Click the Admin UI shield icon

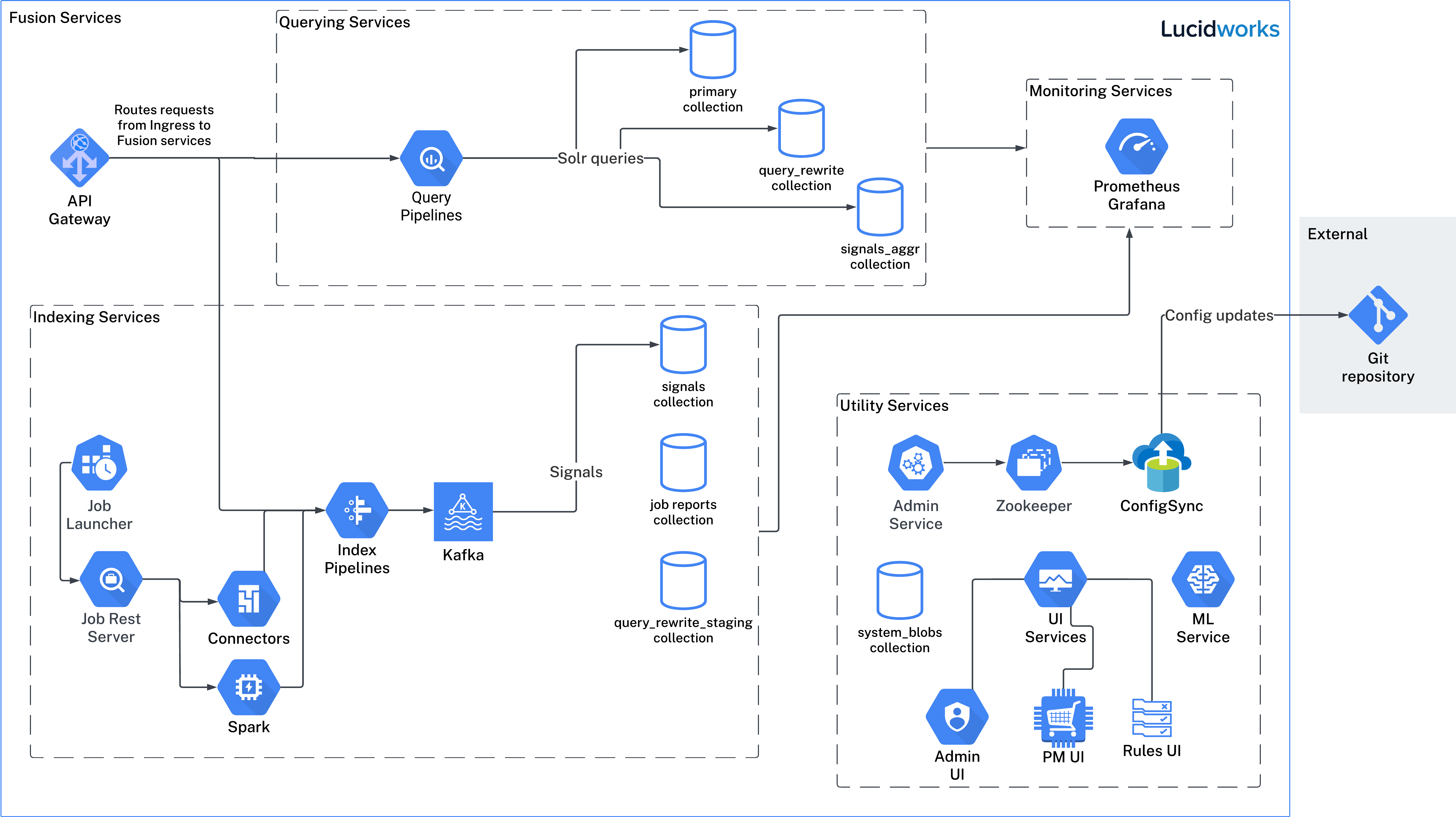click(958, 716)
